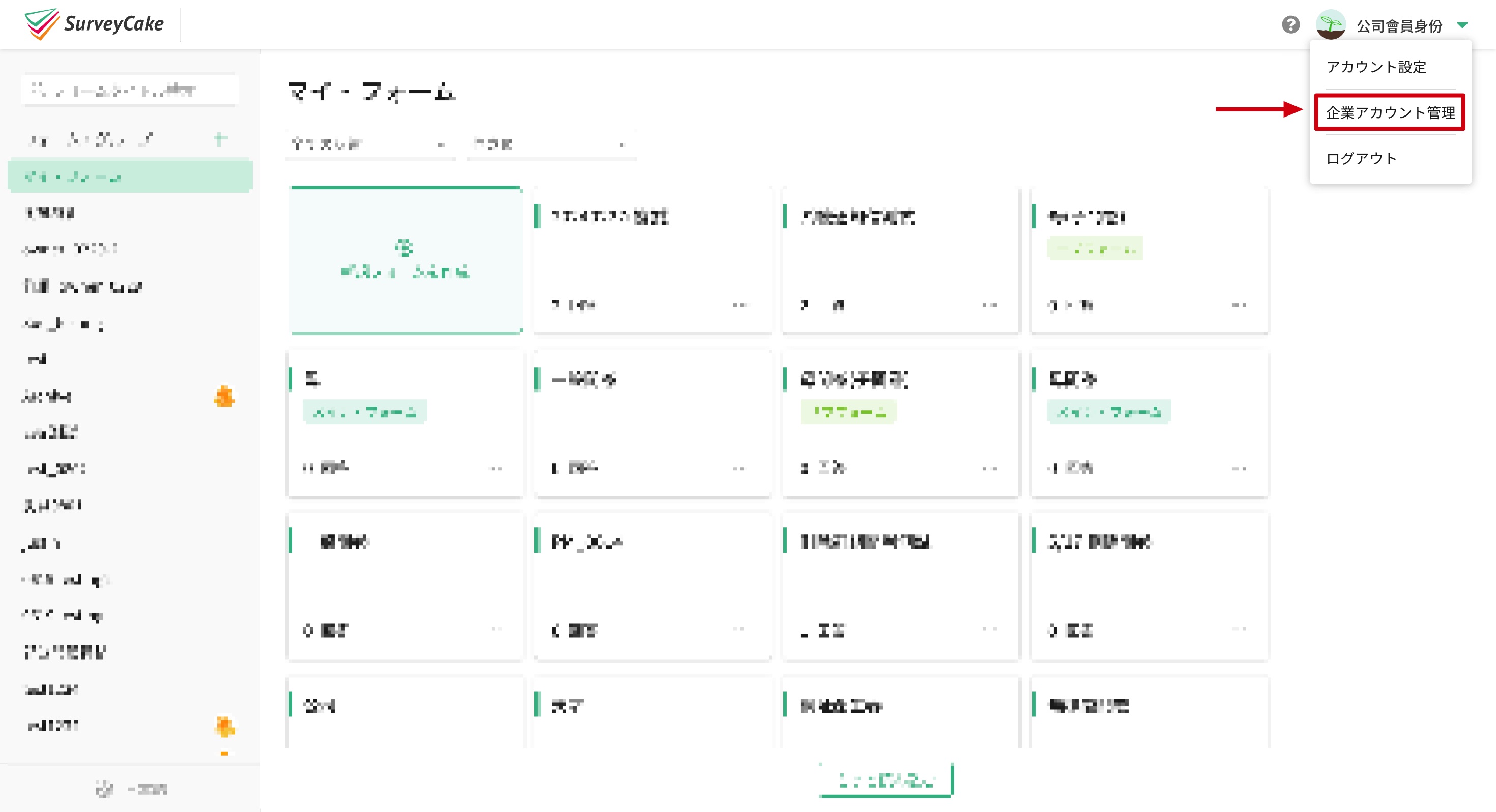Open the help question mark icon

(1290, 25)
